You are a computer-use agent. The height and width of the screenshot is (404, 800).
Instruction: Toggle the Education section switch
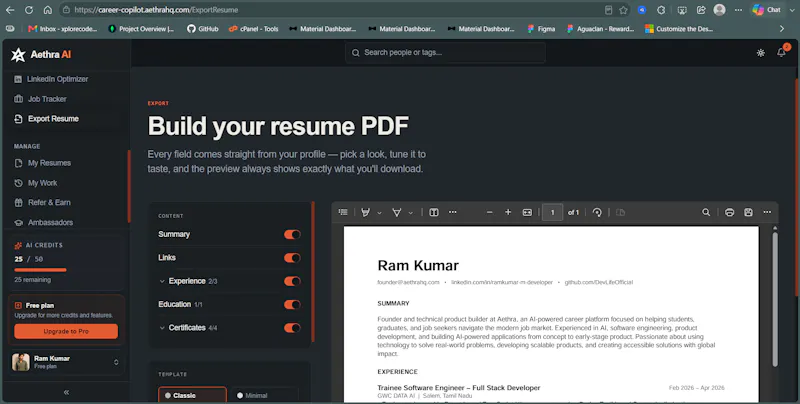[x=292, y=305]
